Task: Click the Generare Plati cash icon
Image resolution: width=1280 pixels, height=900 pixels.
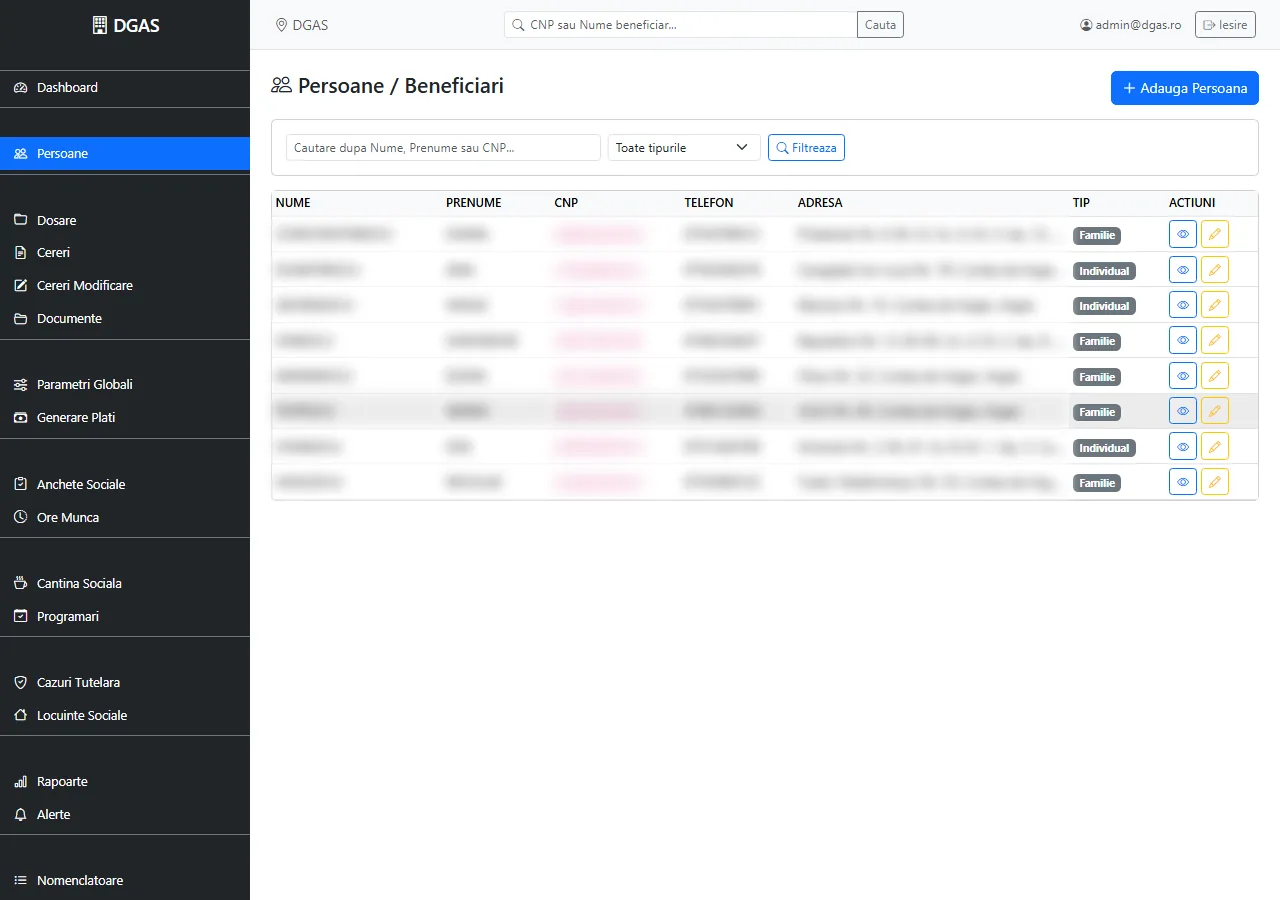Action: [x=20, y=418]
